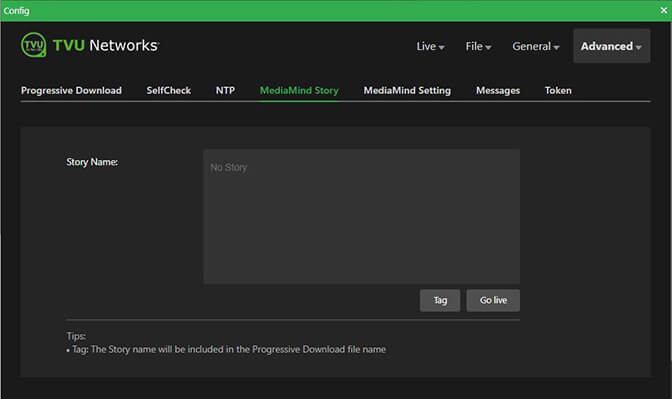Switch to the SelfCheck tab
672x399 pixels.
[168, 90]
